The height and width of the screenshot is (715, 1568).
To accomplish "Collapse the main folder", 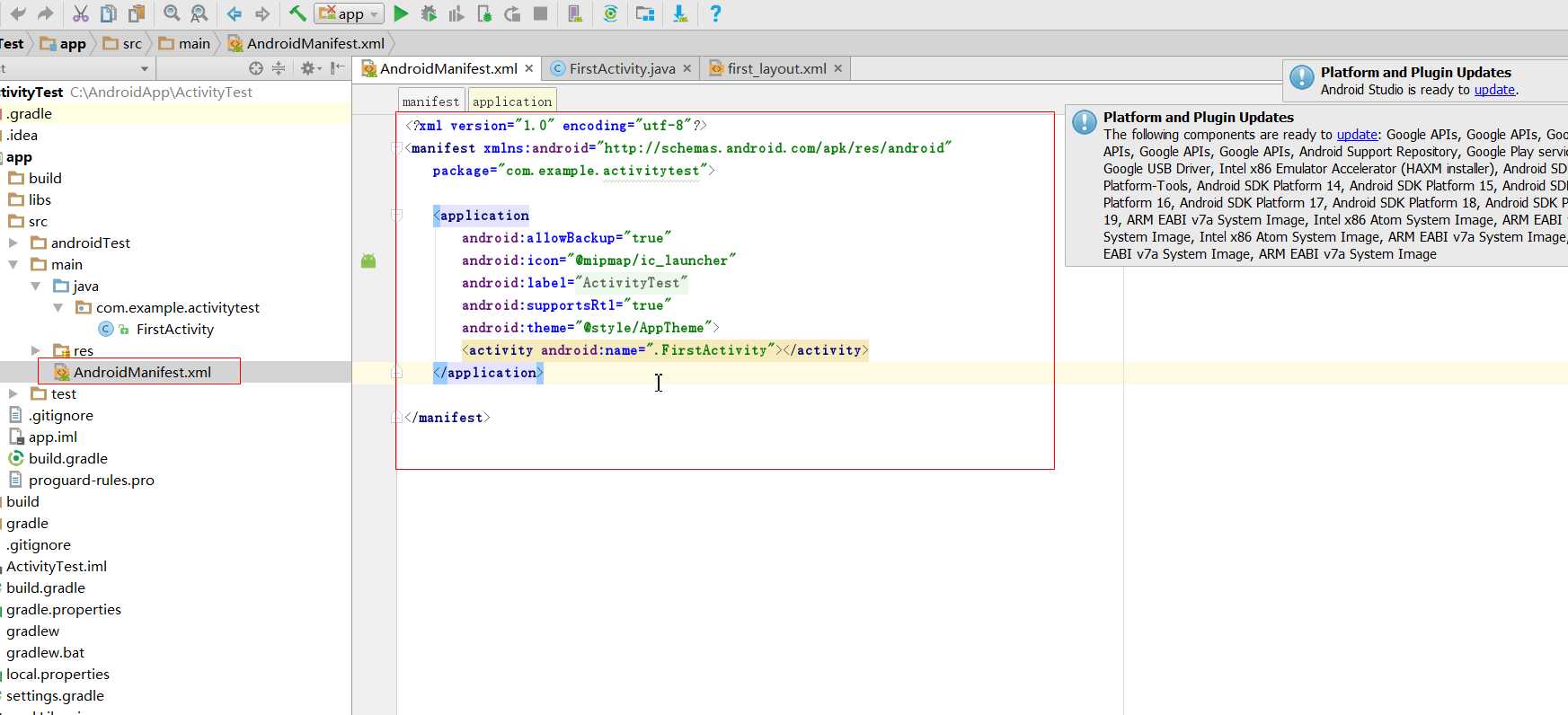I will [x=13, y=264].
